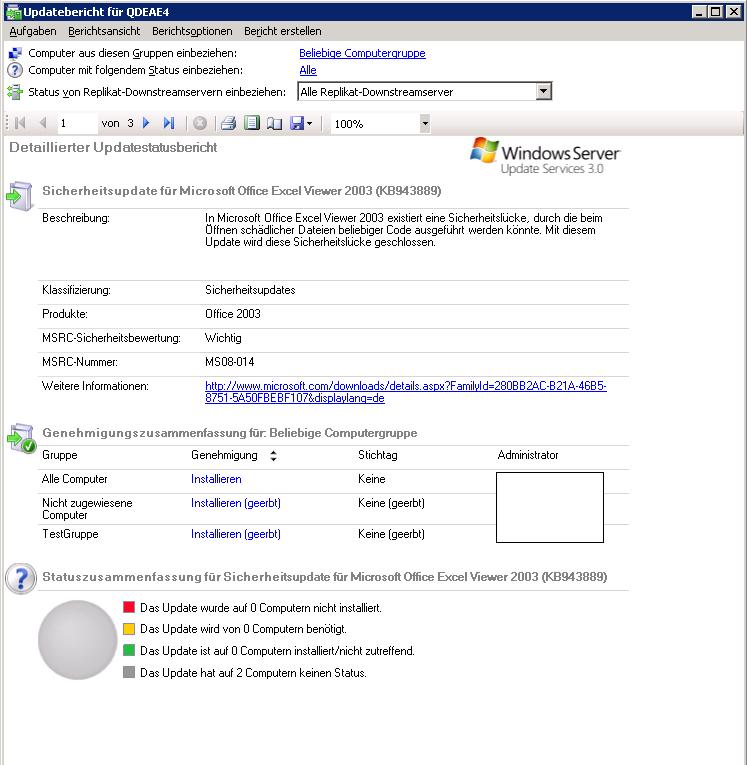Click Keine Stichtag for Alle Computer
Viewport: 747px width, 765px height.
372,479
